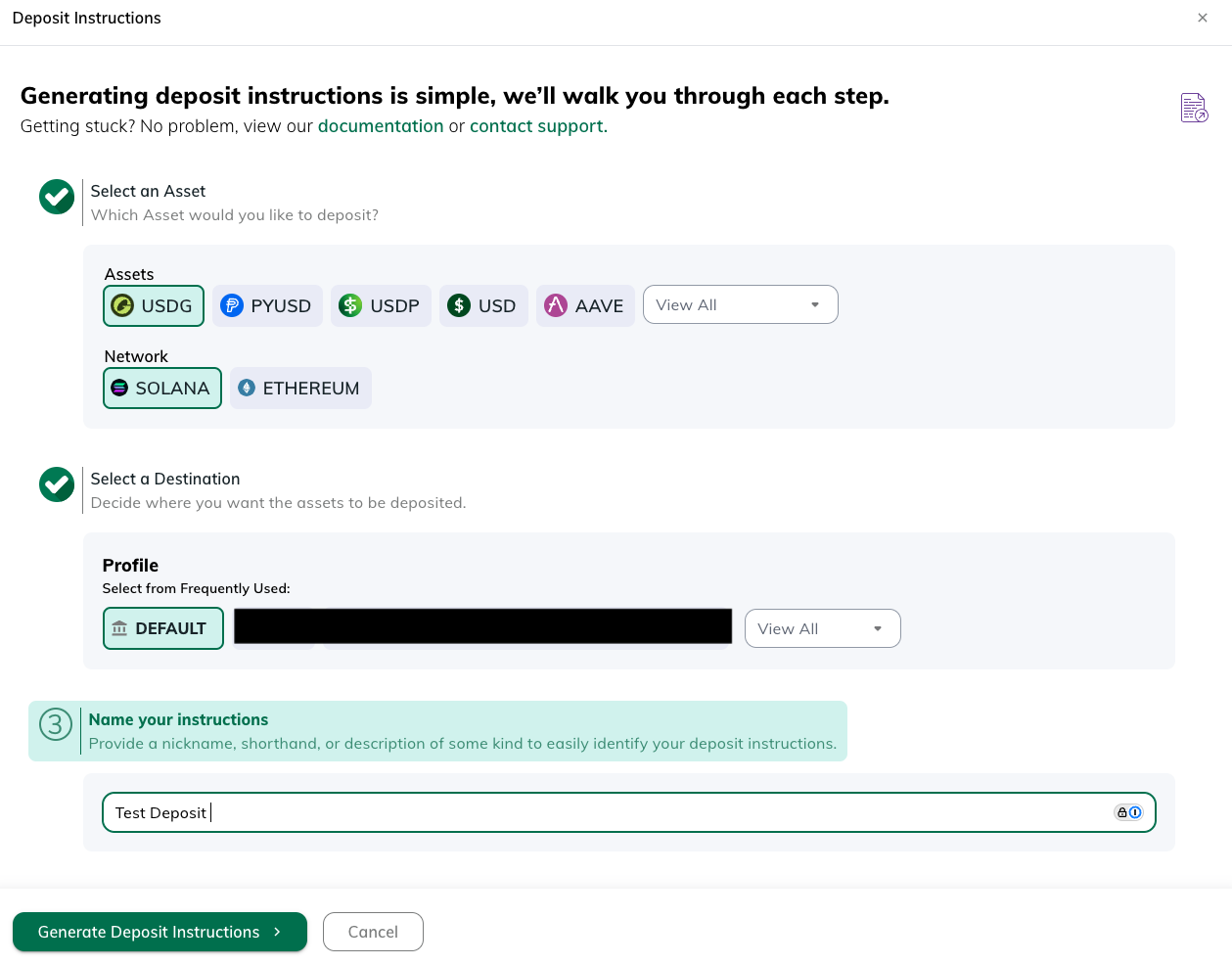The width and height of the screenshot is (1232, 965).
Task: Click the Cancel button
Action: [x=373, y=932]
